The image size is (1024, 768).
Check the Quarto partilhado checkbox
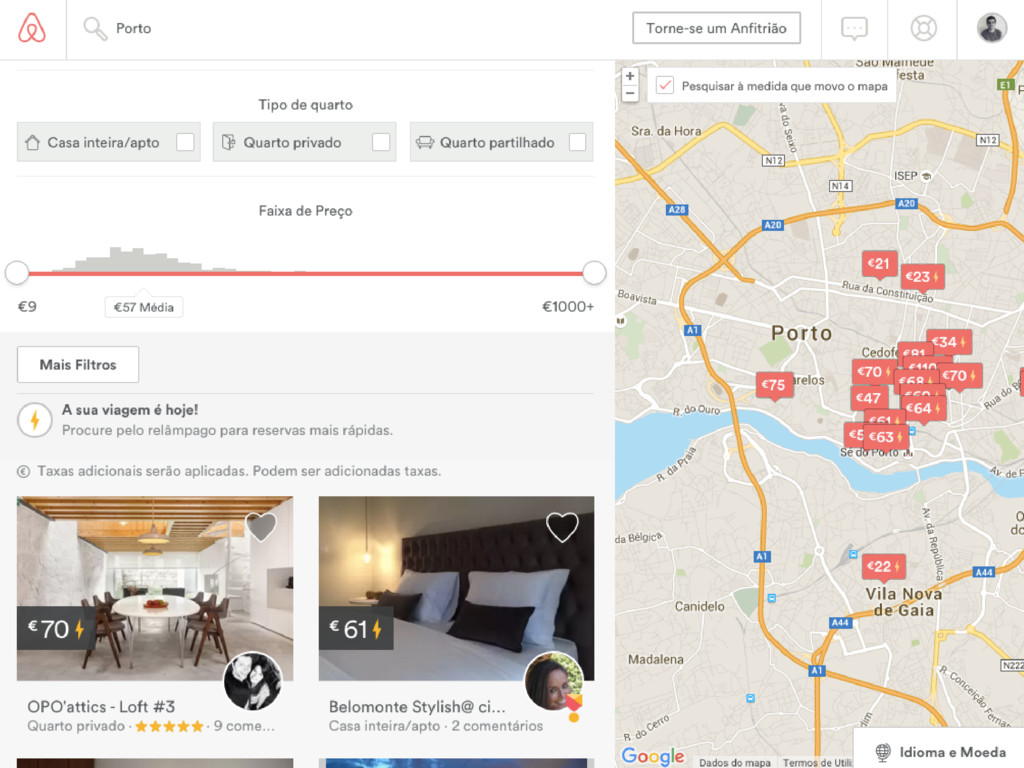pyautogui.click(x=577, y=142)
